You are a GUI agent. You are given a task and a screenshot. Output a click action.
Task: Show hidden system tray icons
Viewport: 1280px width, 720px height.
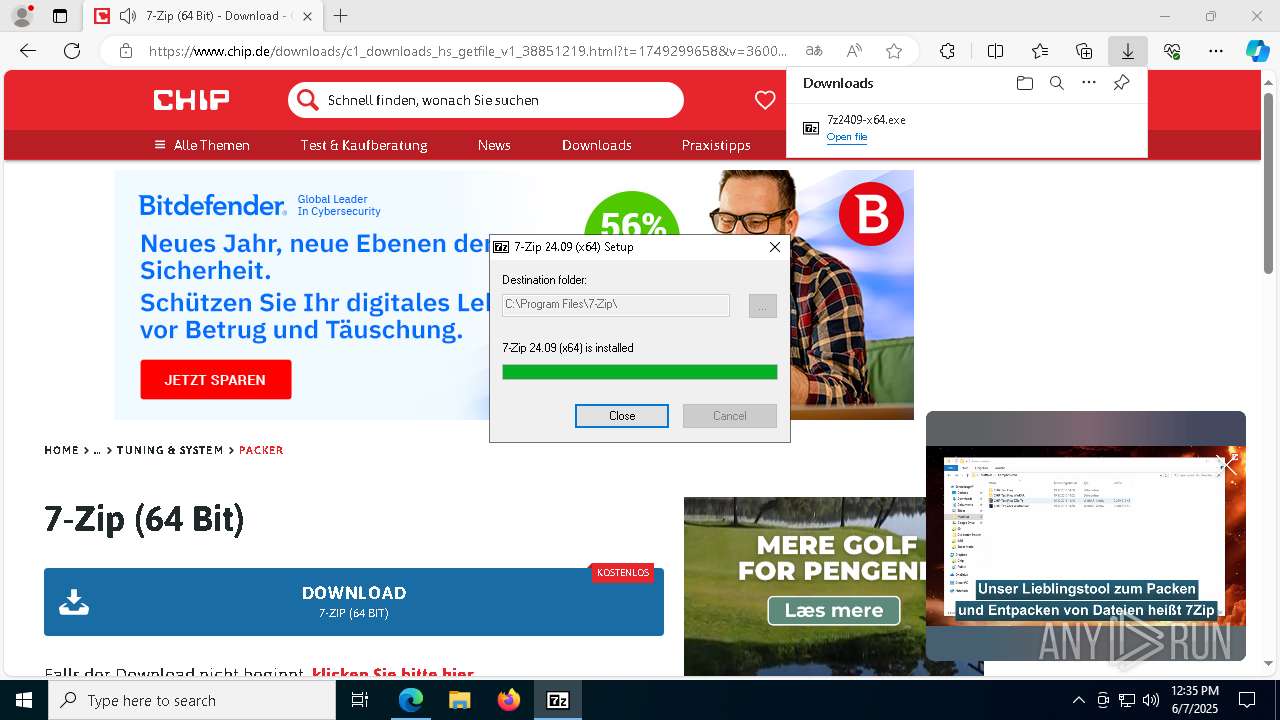click(1078, 700)
